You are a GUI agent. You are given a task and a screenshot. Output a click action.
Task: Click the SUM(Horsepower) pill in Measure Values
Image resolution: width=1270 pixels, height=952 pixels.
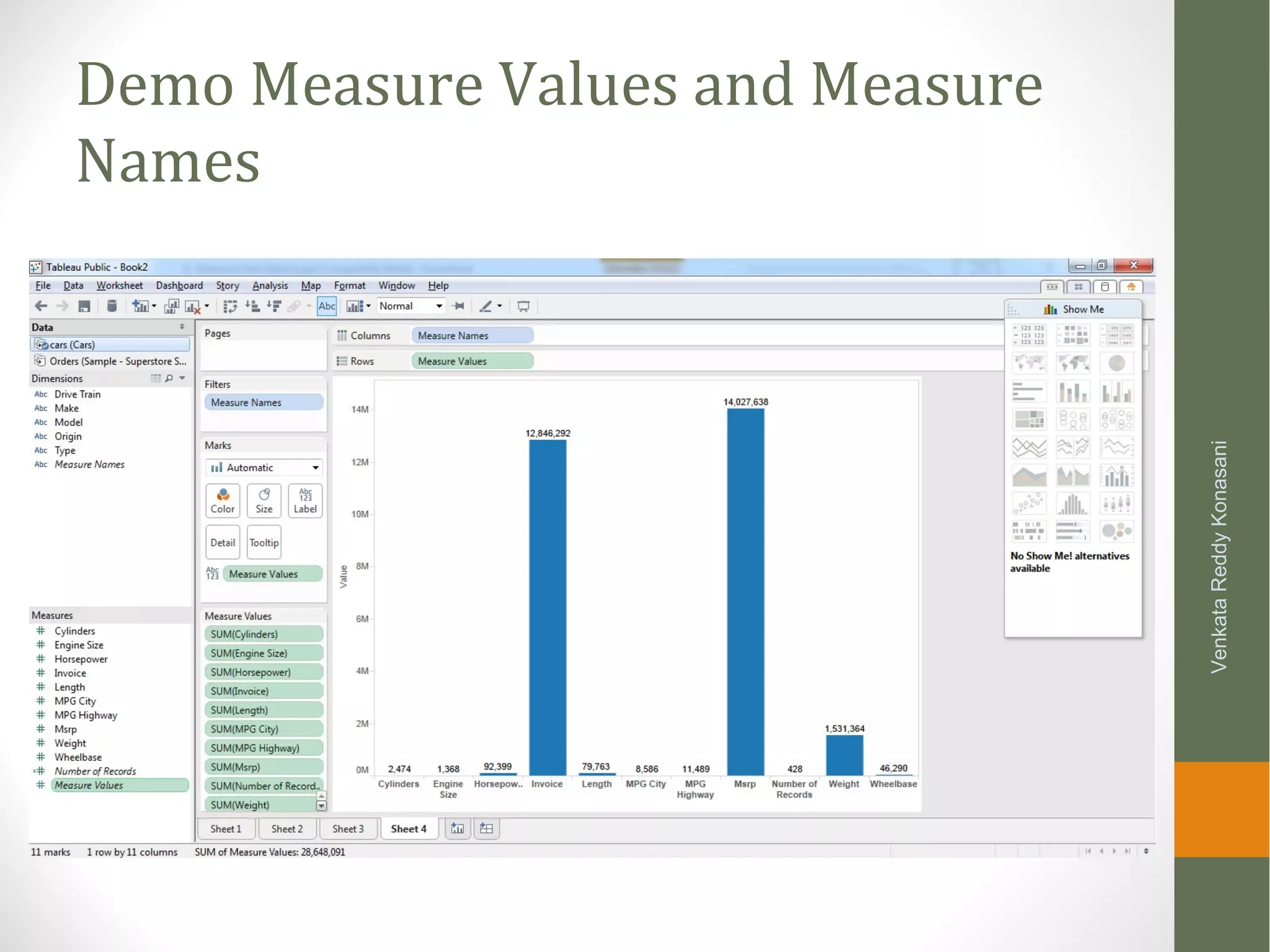point(264,672)
